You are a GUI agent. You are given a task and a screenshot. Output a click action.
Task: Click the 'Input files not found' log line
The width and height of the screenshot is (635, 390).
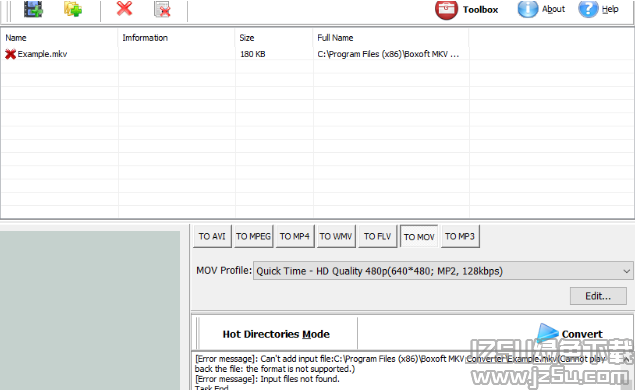click(x=267, y=379)
